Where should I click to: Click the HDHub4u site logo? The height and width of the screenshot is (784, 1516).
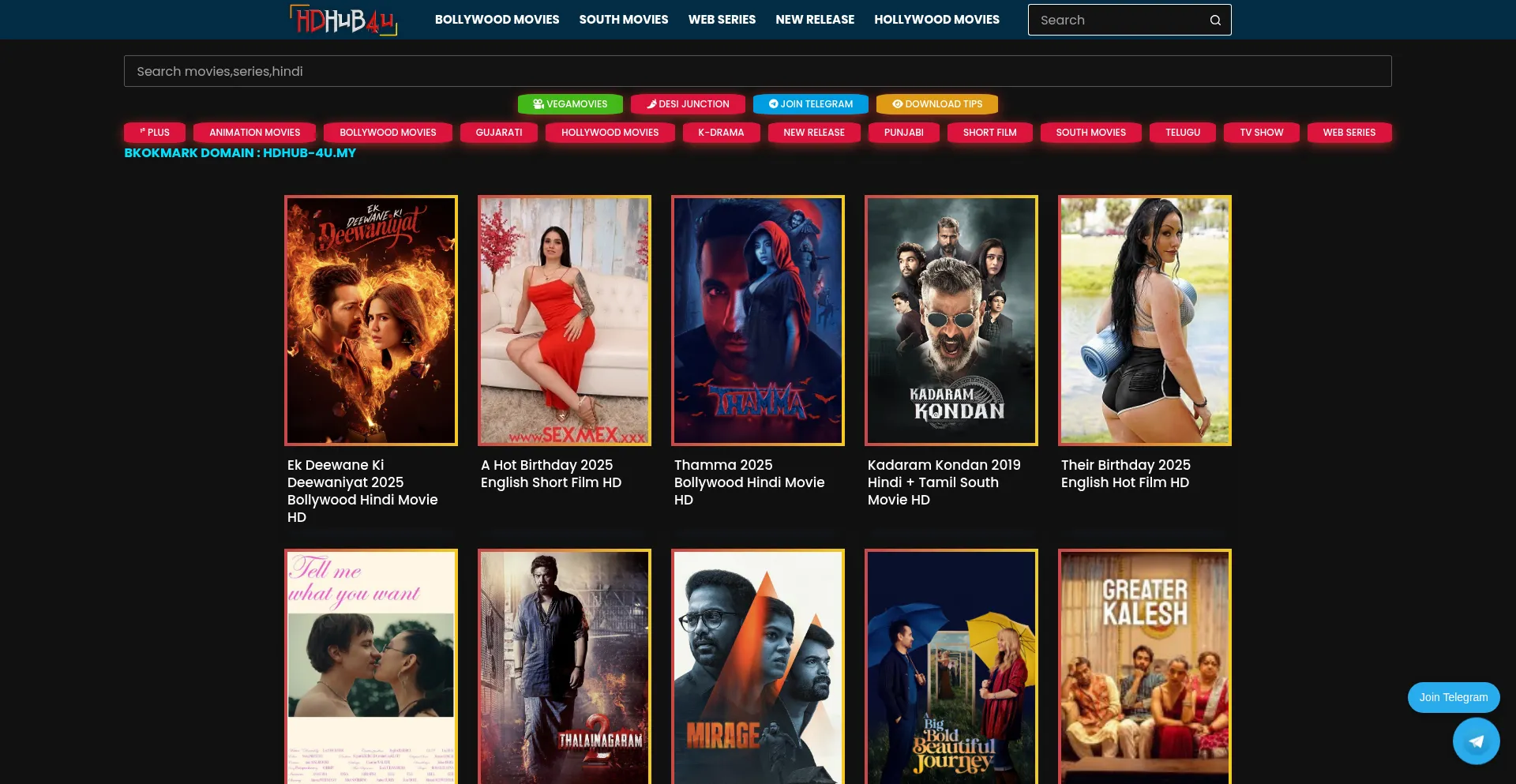coord(343,20)
